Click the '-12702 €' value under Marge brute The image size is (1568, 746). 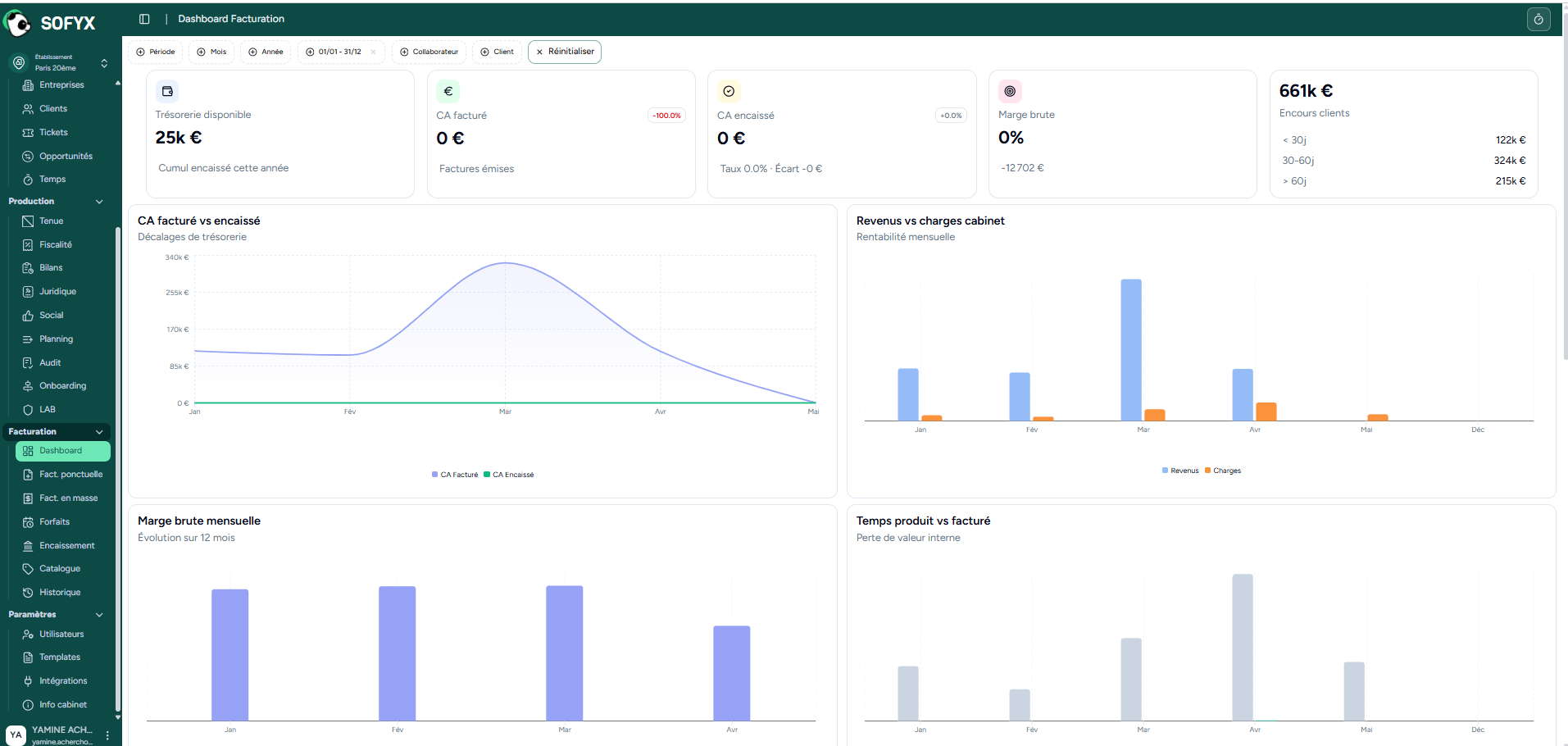[1022, 168]
